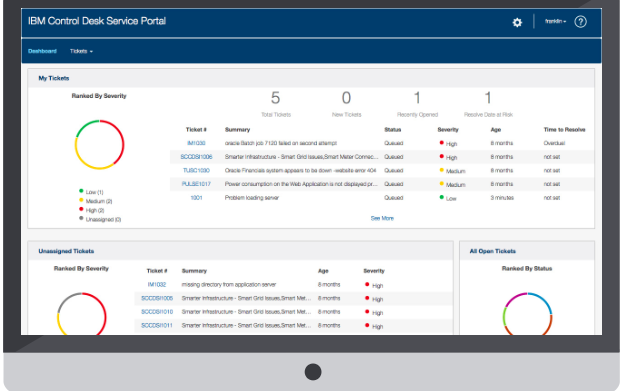Open ticket IM1030 link
Screen dimensions: 626x391
tap(196, 143)
